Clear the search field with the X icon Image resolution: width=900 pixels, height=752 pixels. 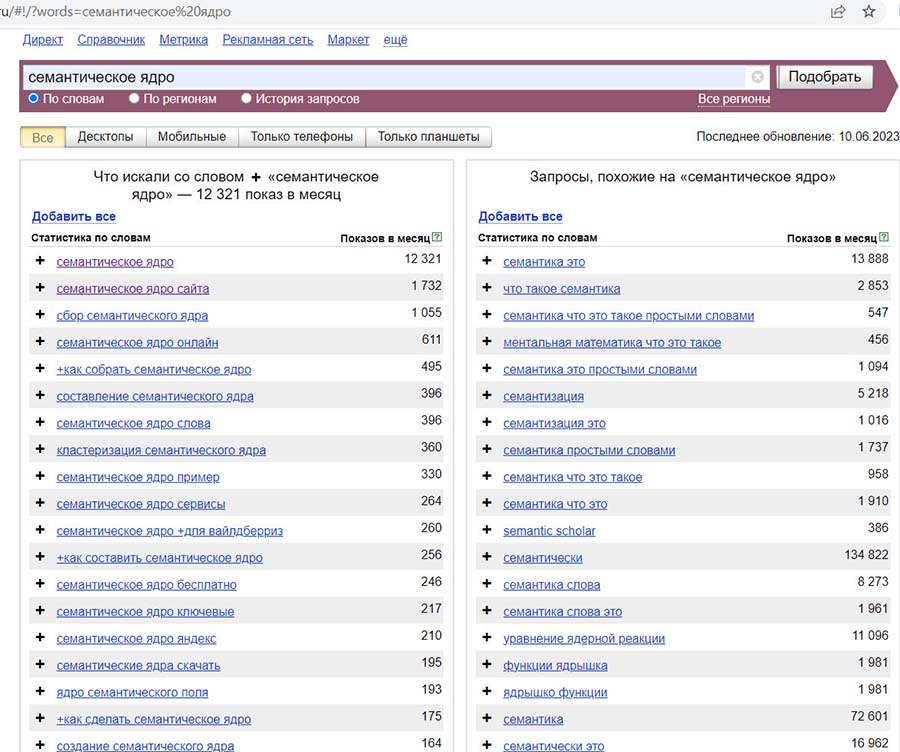pos(757,77)
